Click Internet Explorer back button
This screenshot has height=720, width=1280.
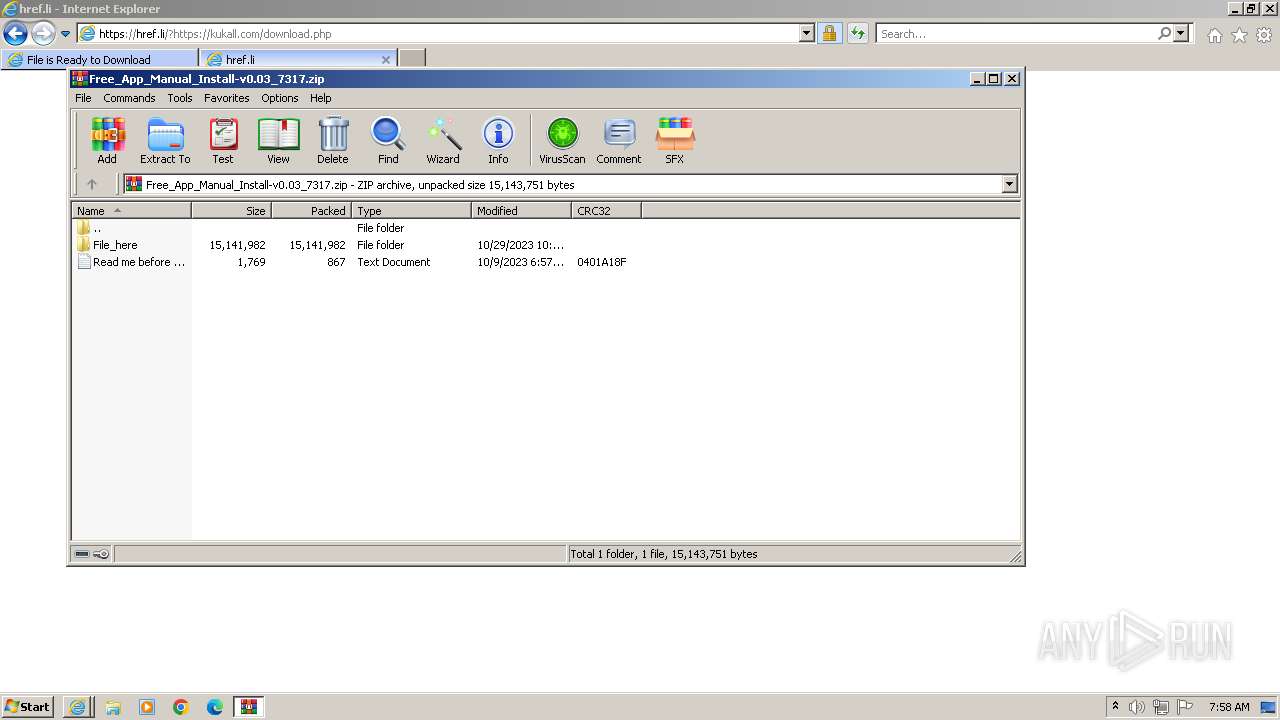tap(15, 33)
